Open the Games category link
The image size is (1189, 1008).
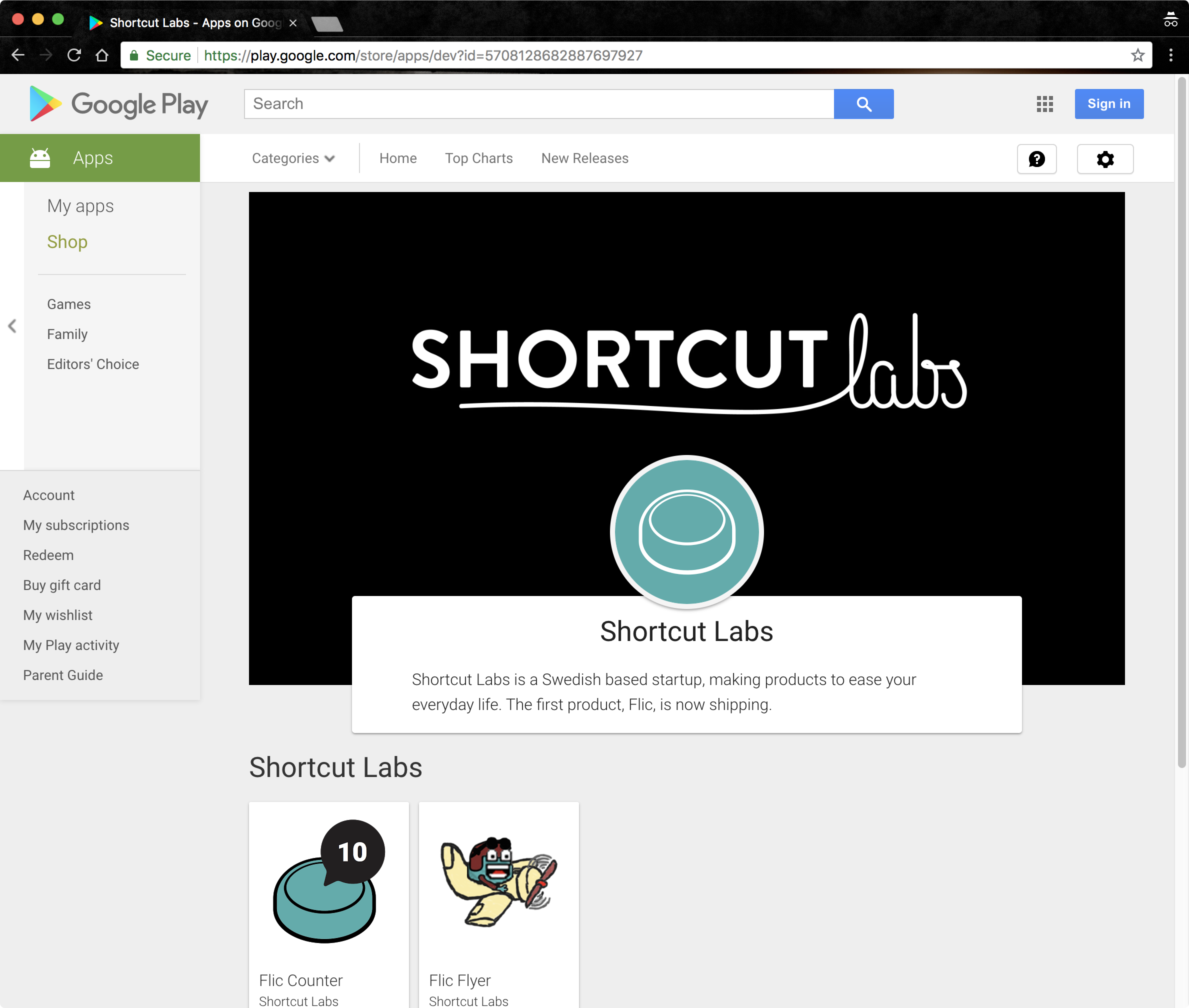tap(68, 304)
